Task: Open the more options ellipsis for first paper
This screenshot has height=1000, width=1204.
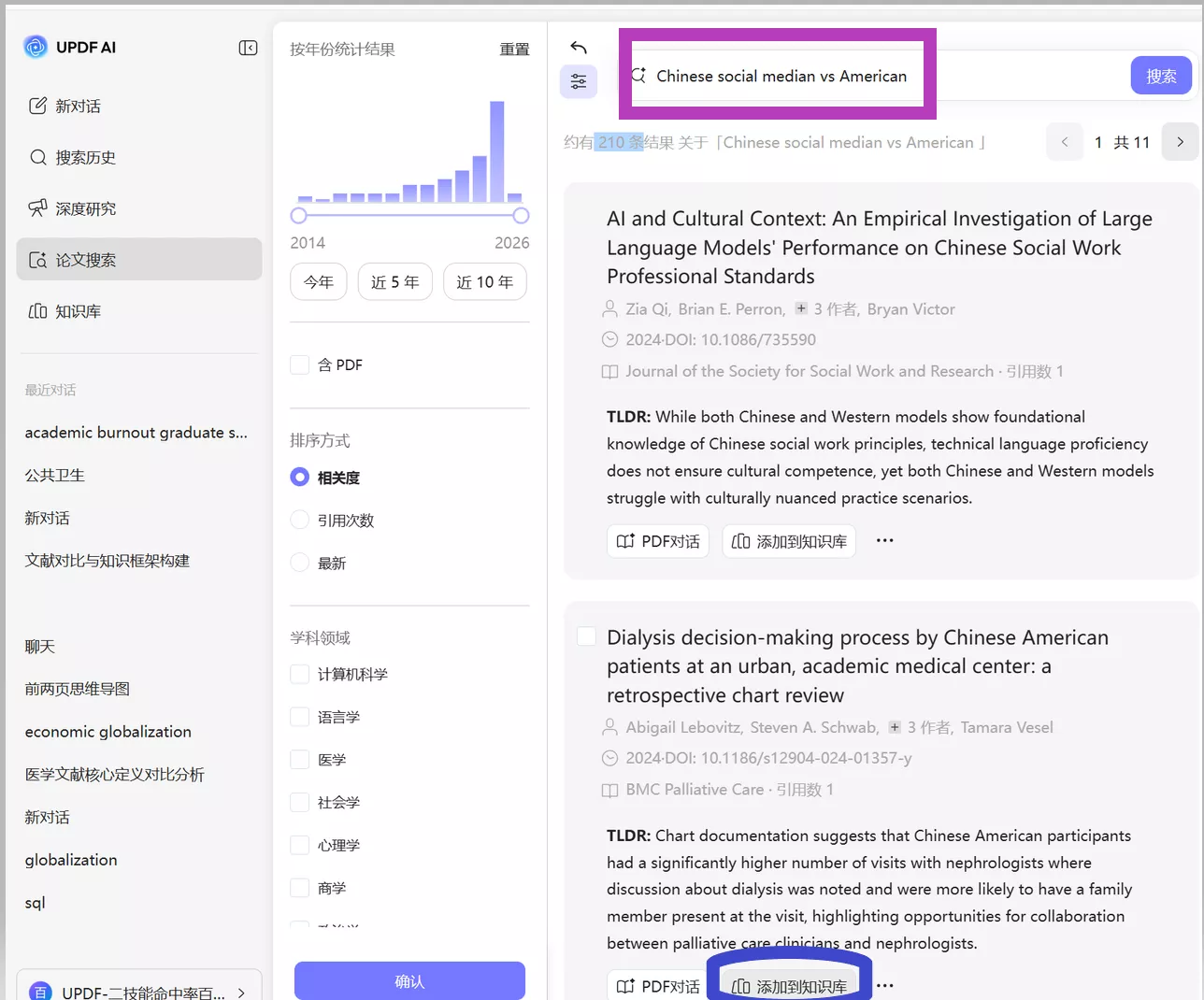Action: pos(884,540)
